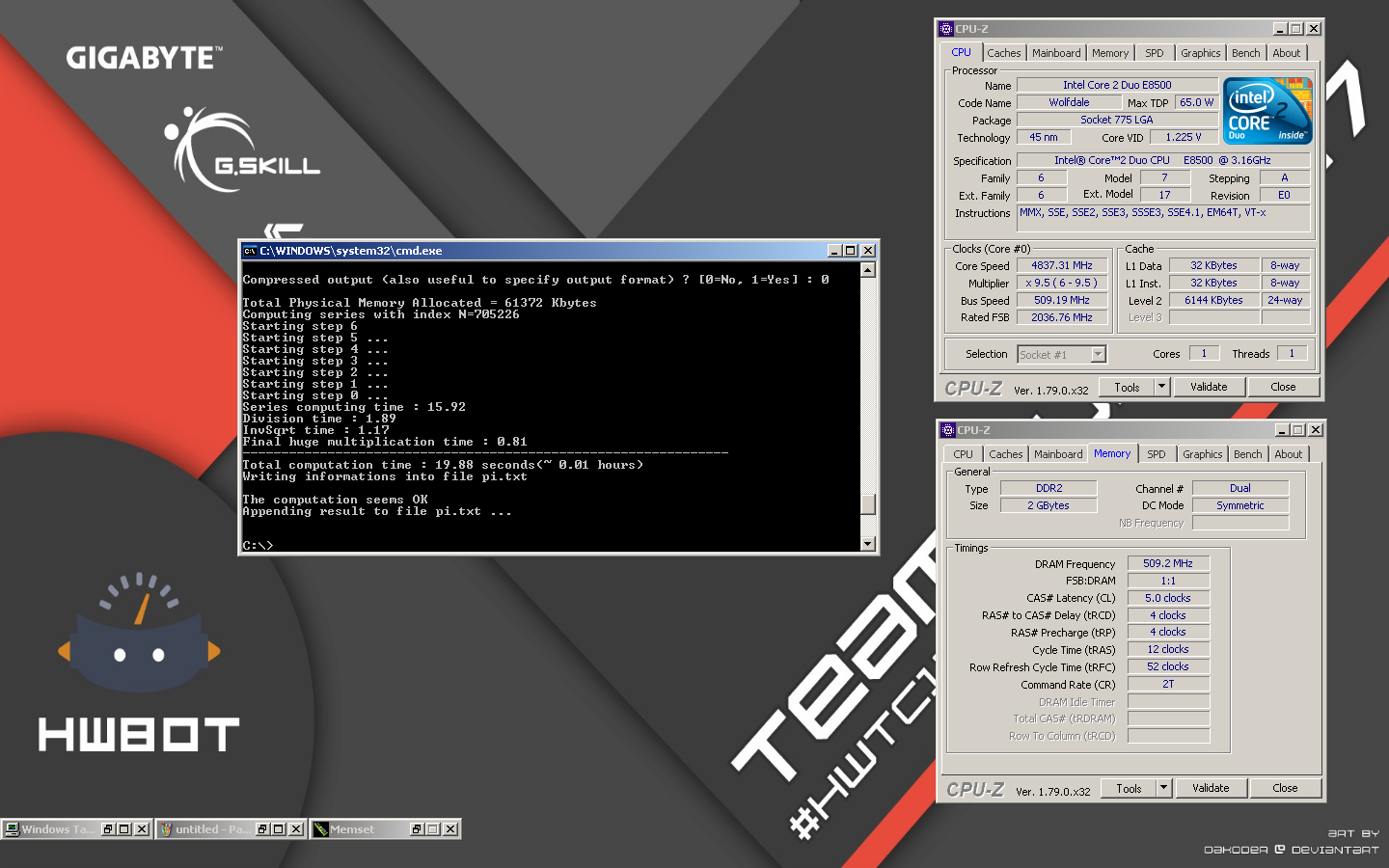Click the CPU-Z title bar icon of the lower window
This screenshot has height=868, width=1389.
click(x=948, y=430)
